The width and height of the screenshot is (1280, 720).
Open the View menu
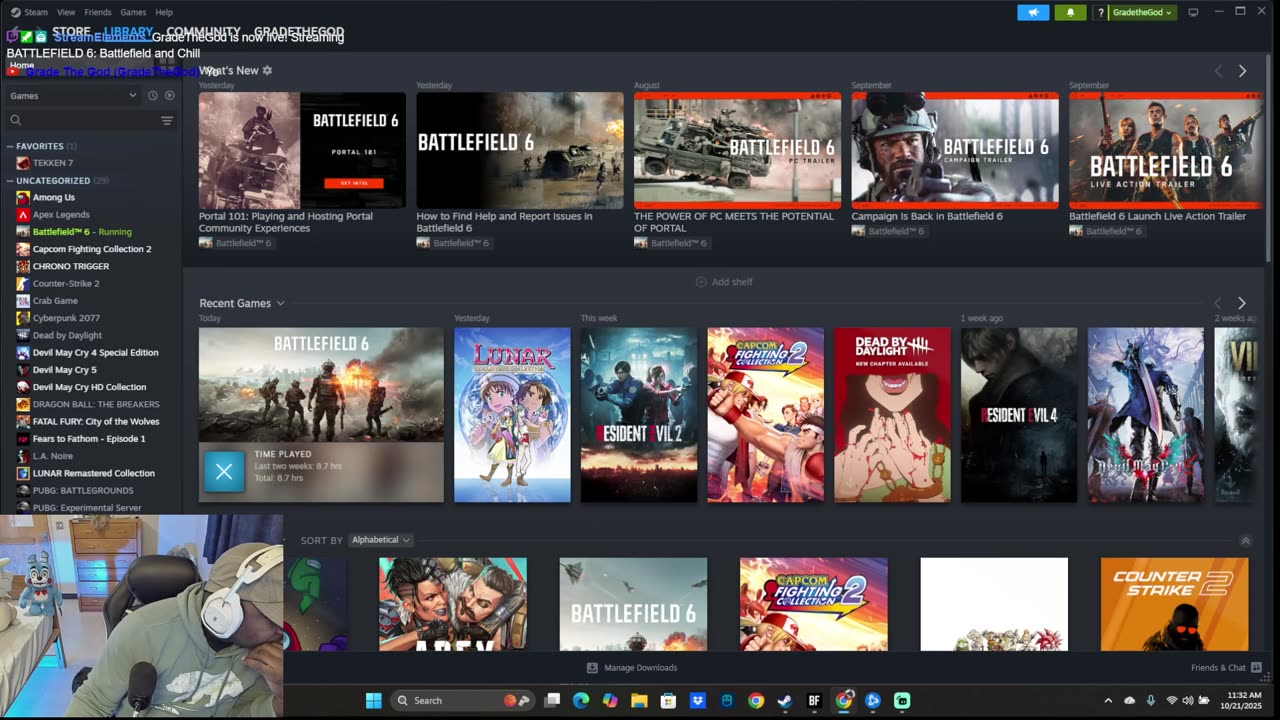66,12
